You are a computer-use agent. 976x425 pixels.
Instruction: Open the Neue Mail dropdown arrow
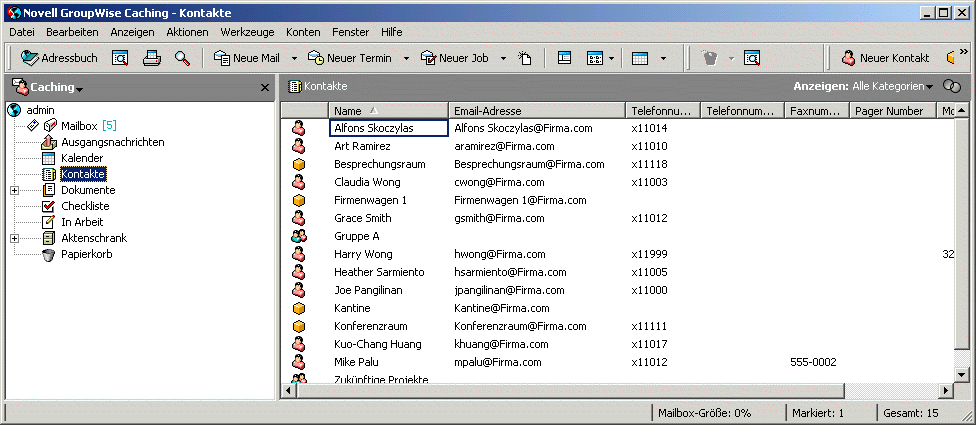click(x=294, y=58)
